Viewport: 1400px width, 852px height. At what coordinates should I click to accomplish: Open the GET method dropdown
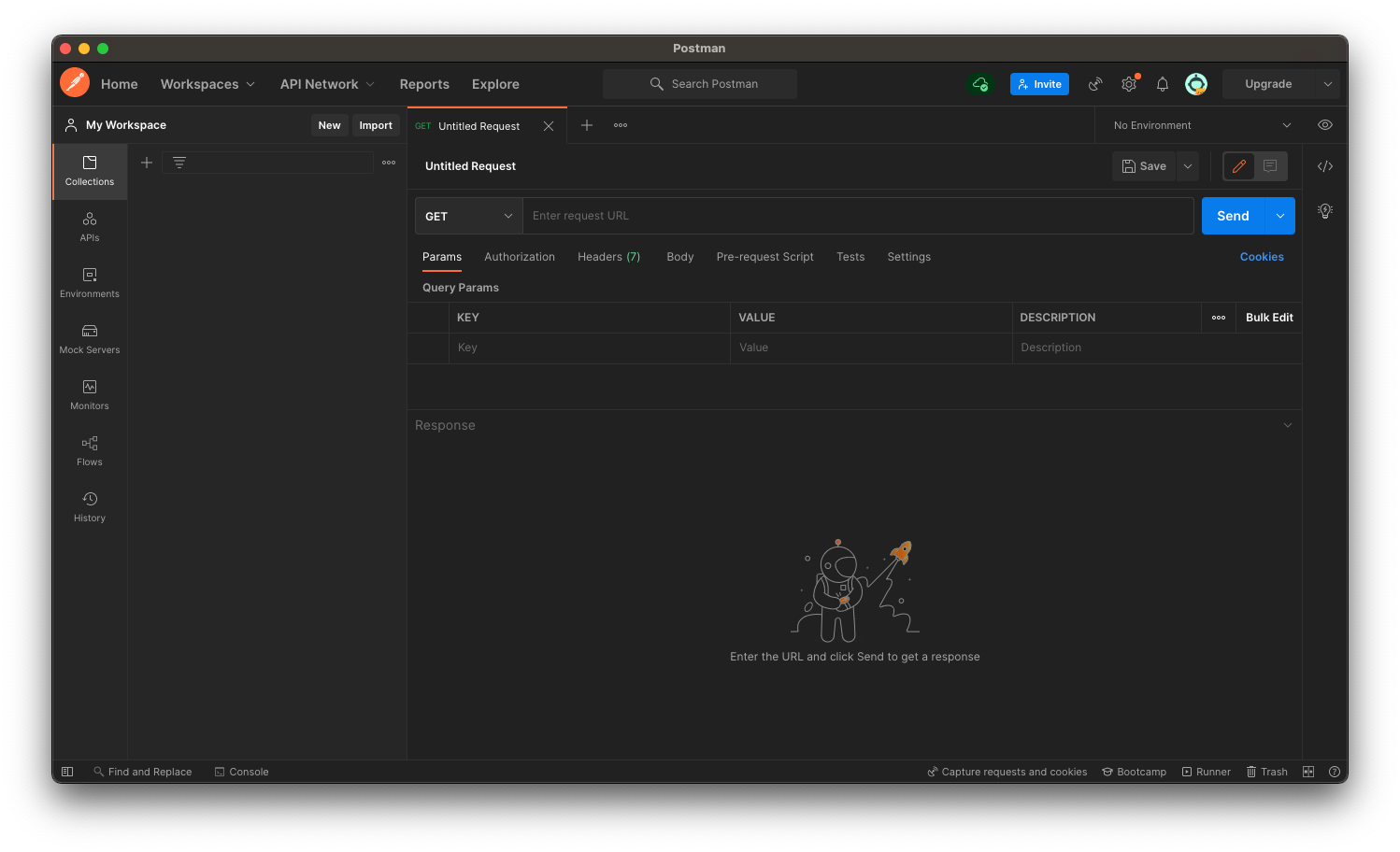(x=468, y=216)
